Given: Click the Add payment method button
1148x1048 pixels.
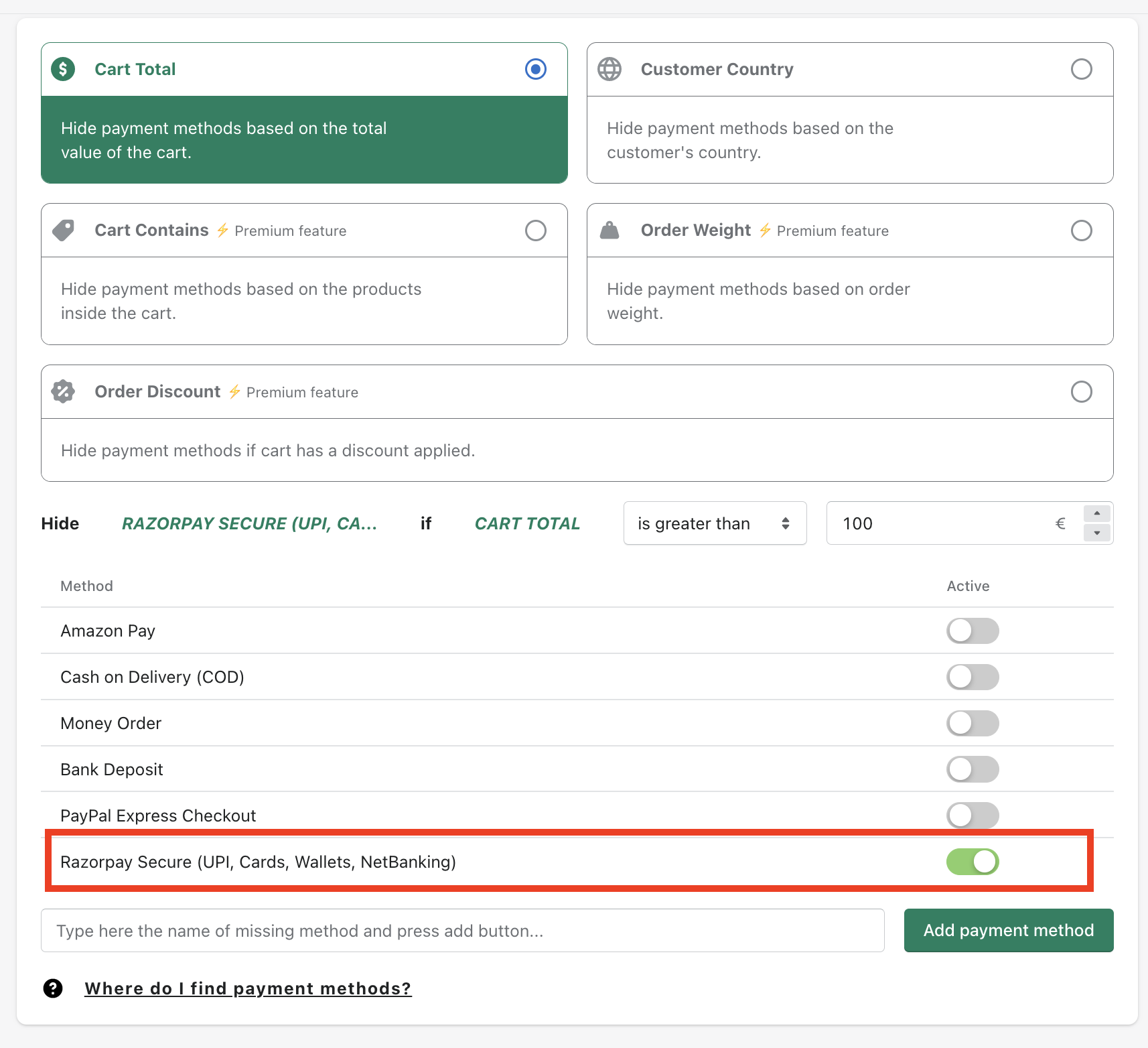Looking at the screenshot, I should click(1009, 930).
